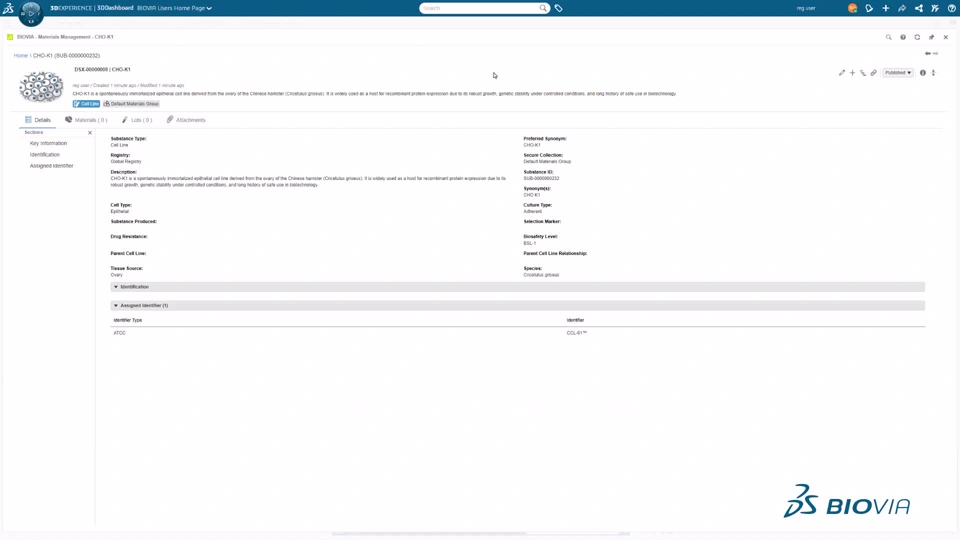
Task: Click the Identifier column header
Action: point(576,320)
